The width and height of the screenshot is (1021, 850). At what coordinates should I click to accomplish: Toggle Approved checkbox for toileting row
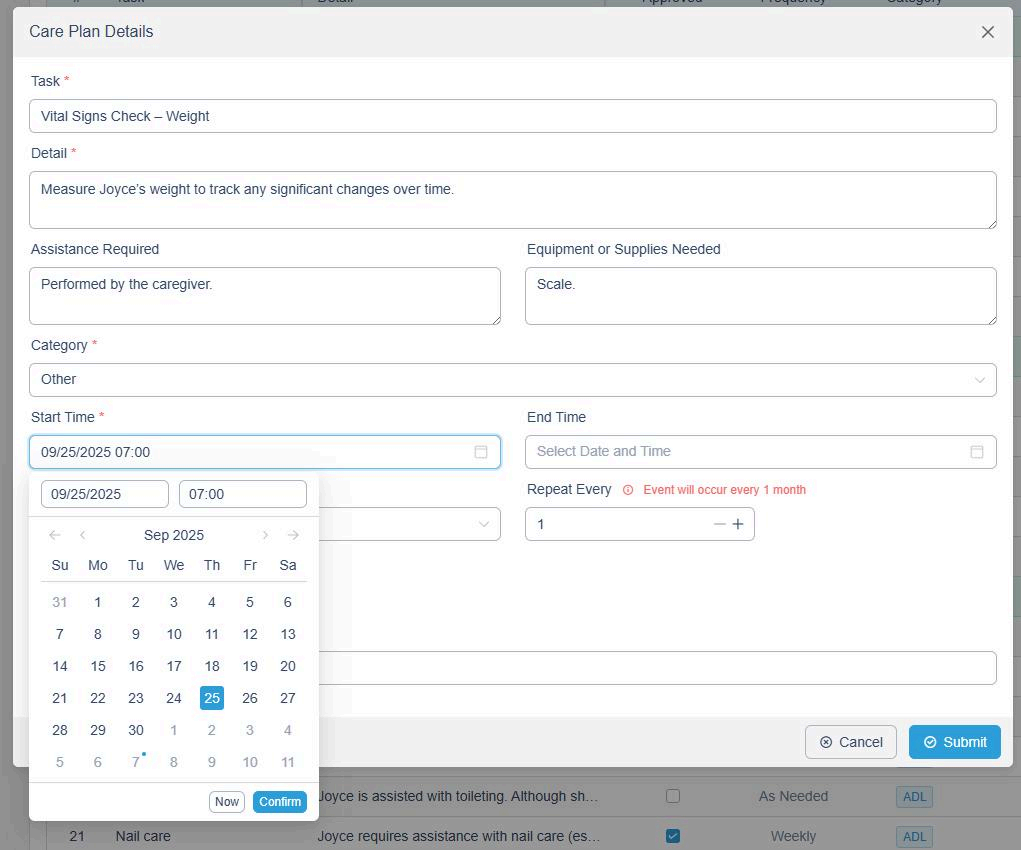coord(673,796)
